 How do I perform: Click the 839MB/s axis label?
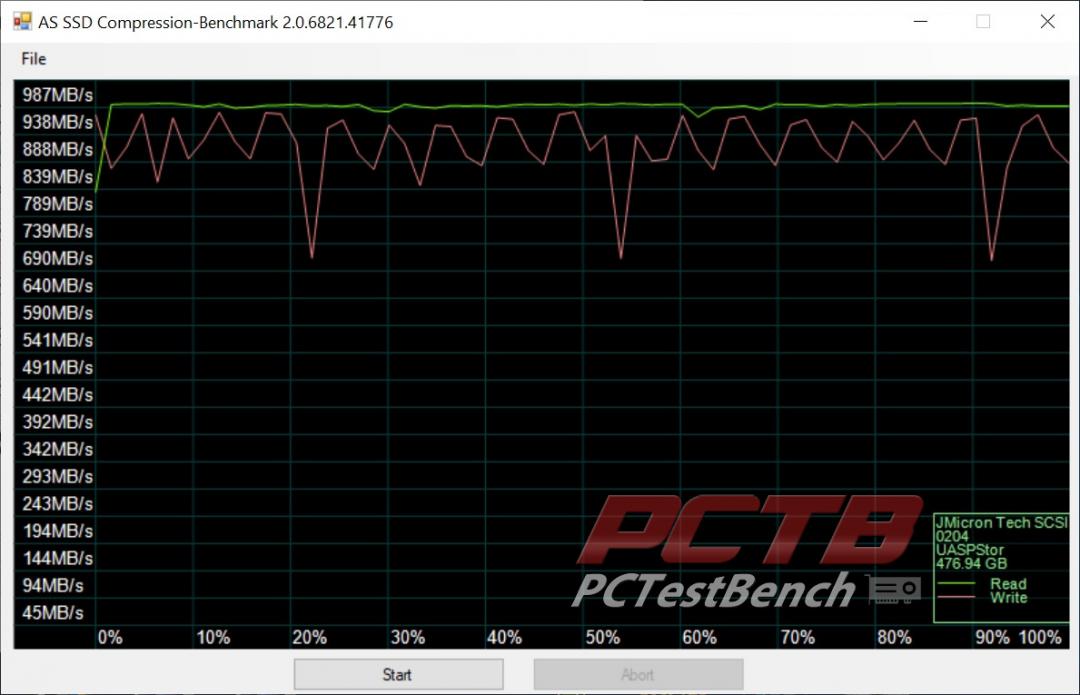click(57, 177)
